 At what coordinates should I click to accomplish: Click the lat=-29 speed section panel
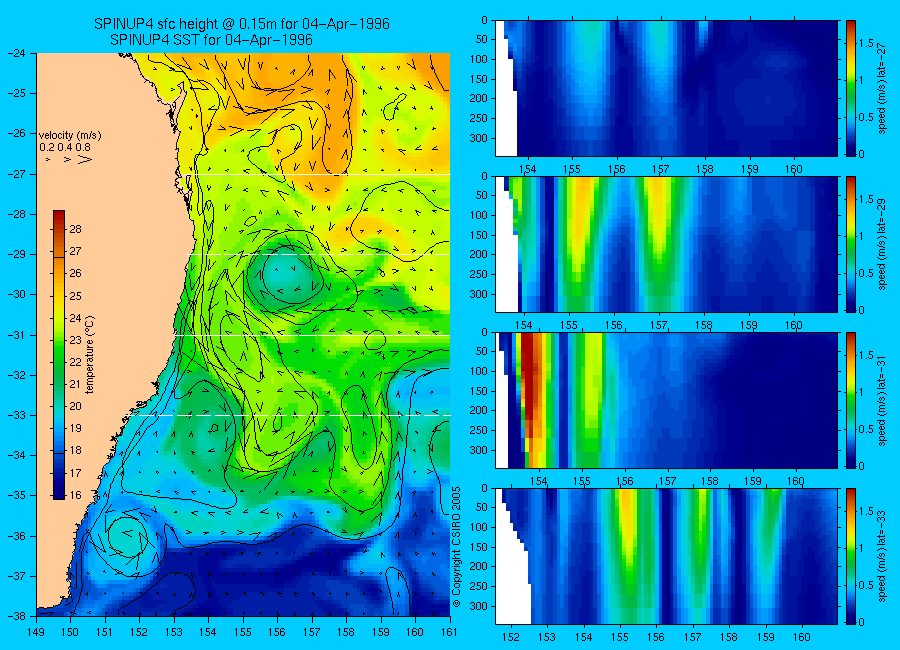point(666,244)
